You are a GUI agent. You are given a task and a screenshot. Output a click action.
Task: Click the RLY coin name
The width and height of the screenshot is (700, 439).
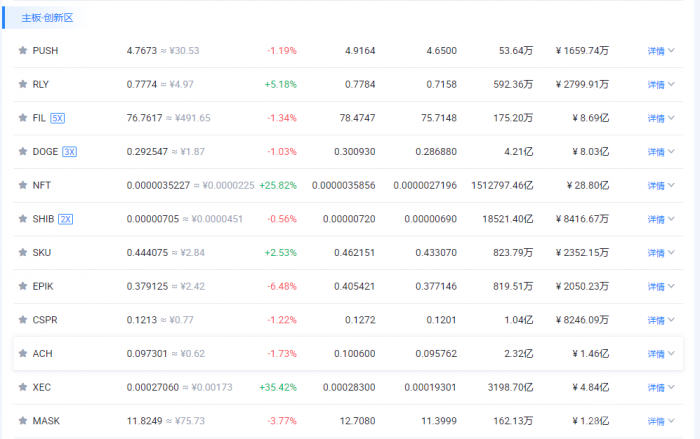pos(41,84)
